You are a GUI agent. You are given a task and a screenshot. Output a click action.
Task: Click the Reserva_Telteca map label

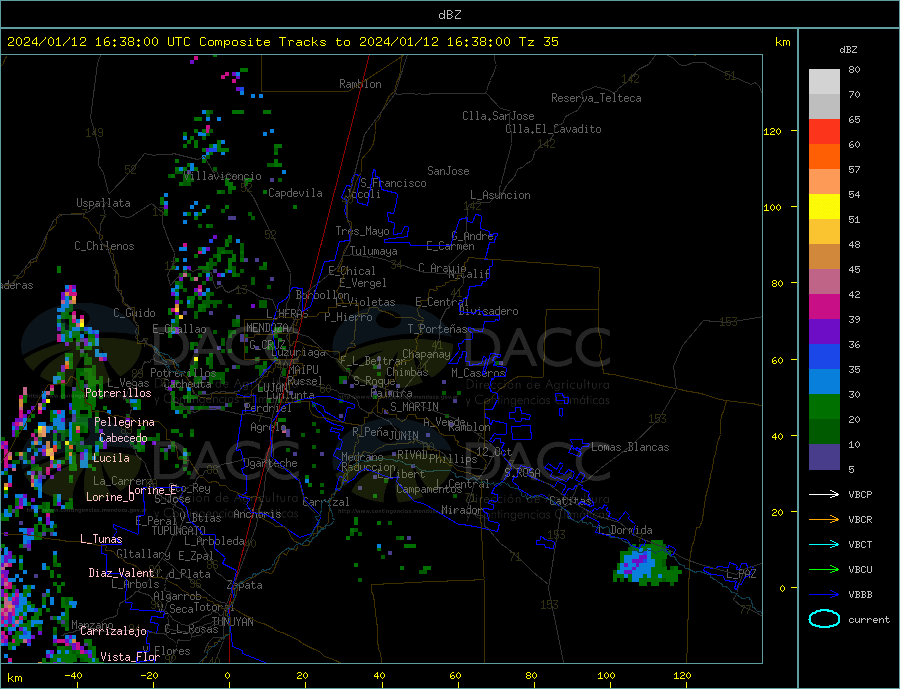point(596,98)
